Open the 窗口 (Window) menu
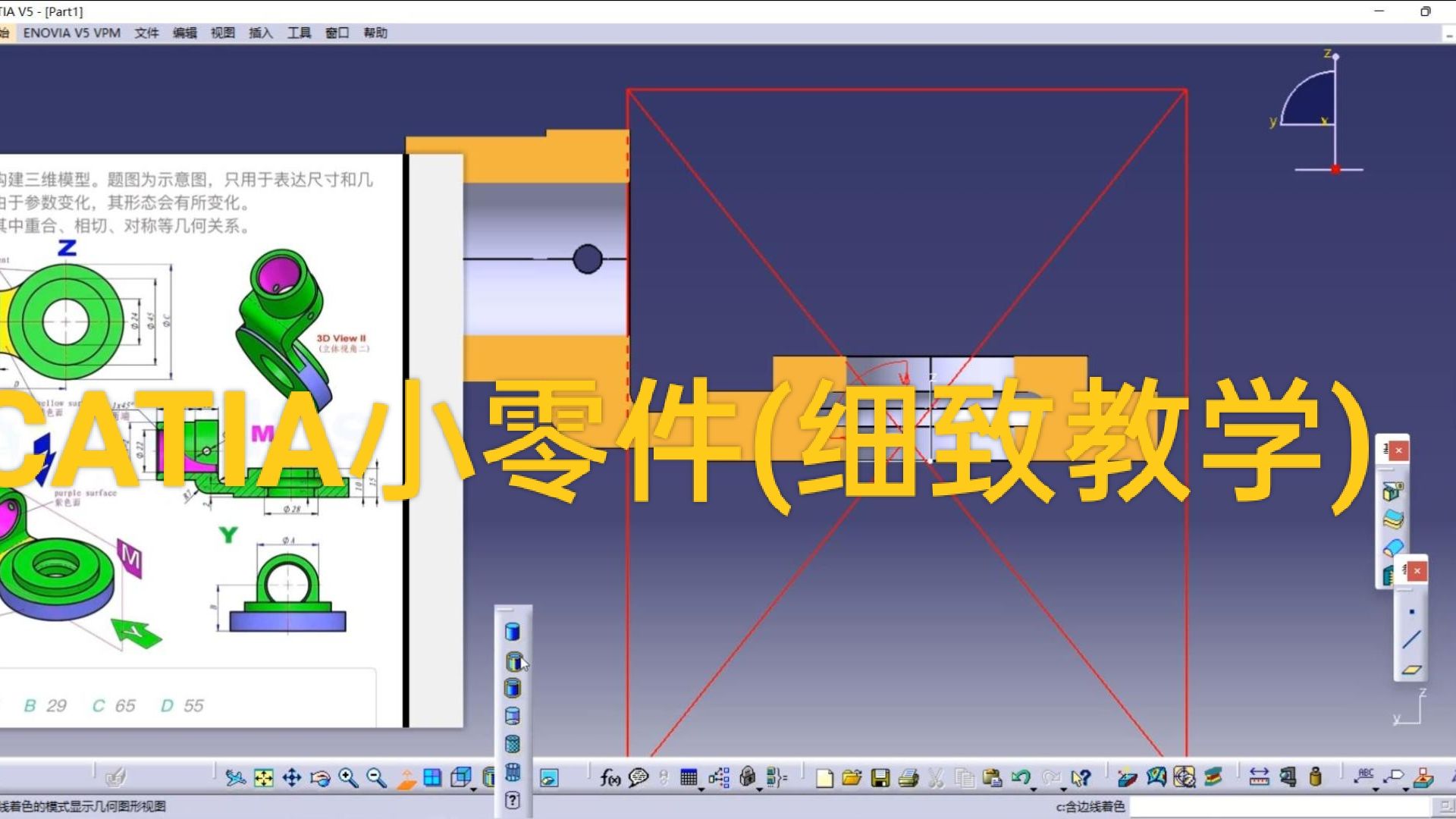Screen dimensions: 1456x819 click(337, 33)
